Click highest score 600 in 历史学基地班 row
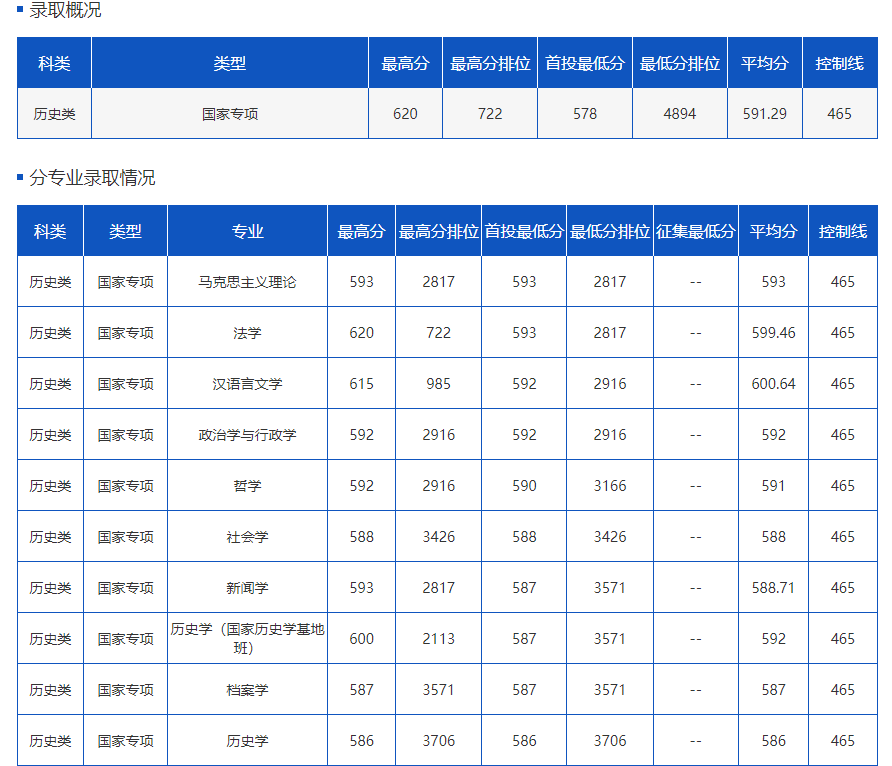 click(361, 639)
